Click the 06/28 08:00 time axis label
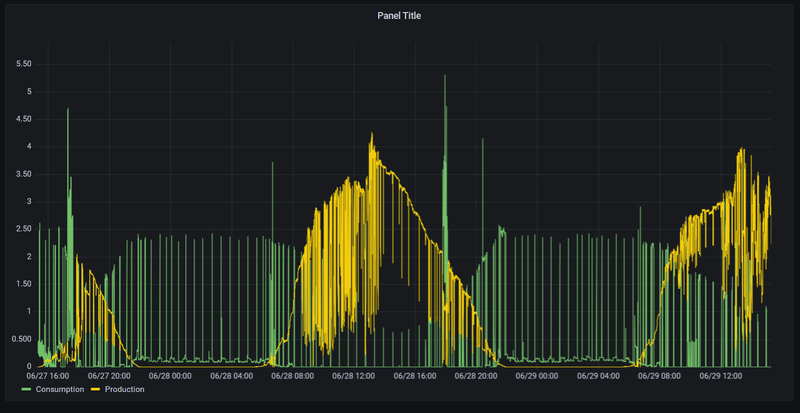Viewport: 800px width, 413px height. pos(293,376)
